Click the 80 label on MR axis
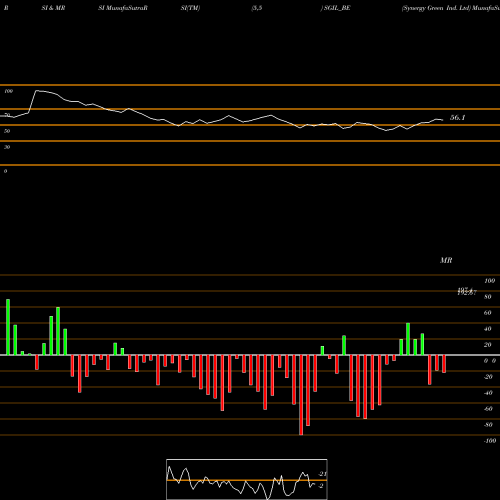 488,297
